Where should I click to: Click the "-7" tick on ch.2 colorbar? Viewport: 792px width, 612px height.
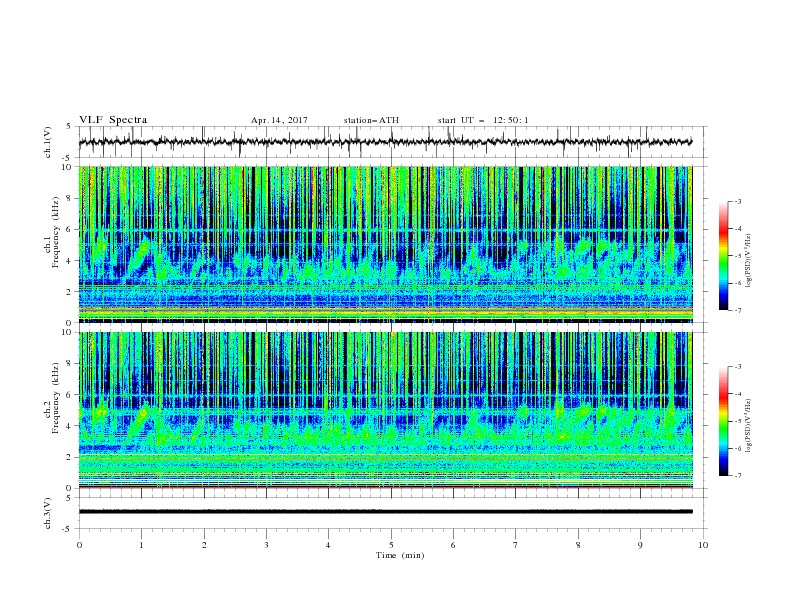pos(738,475)
